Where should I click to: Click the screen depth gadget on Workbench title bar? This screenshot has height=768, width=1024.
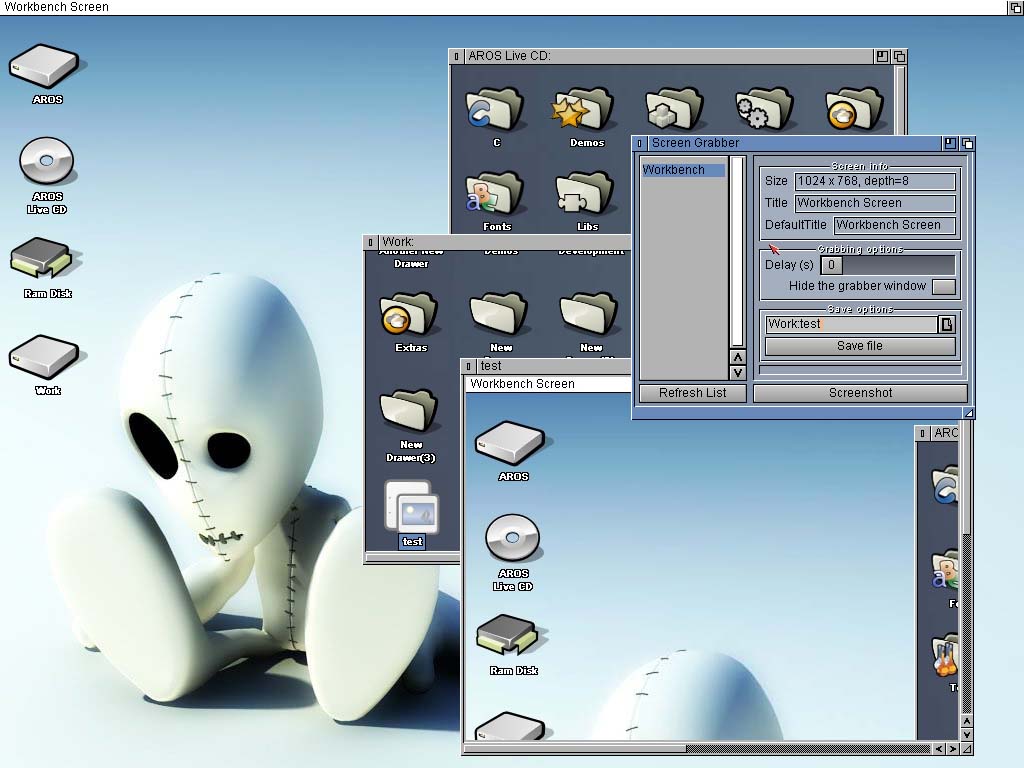coord(1016,7)
